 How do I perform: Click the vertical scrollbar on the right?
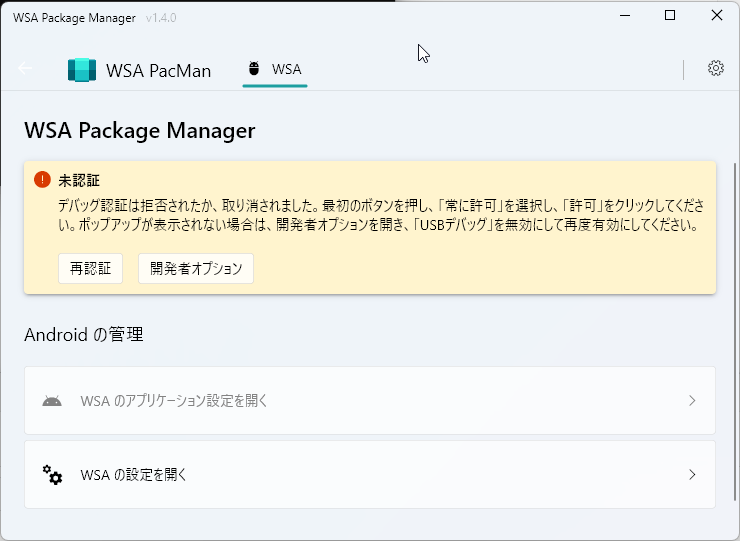pyautogui.click(x=734, y=331)
